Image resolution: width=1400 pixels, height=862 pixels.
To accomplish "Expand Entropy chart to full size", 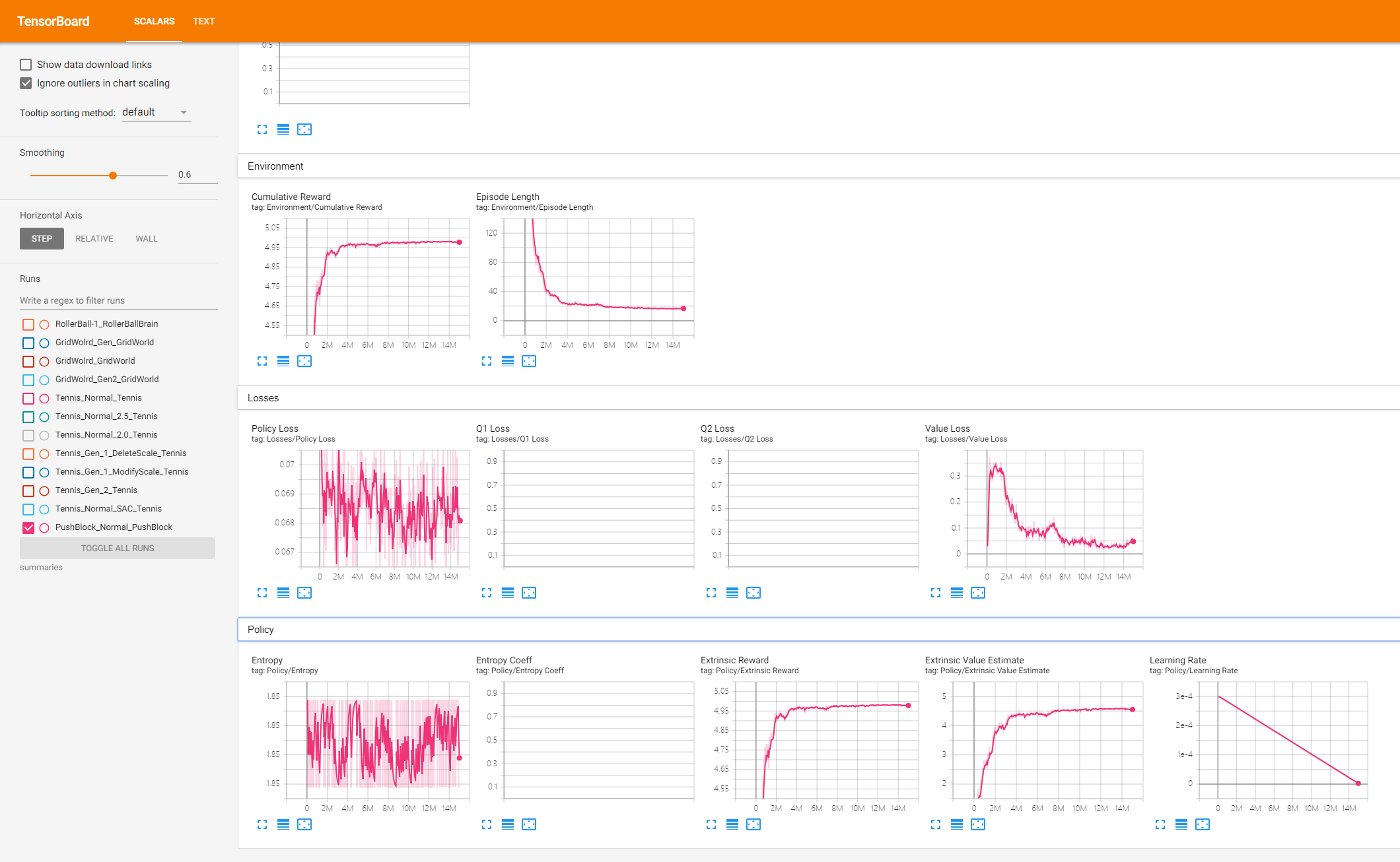I will 262,824.
